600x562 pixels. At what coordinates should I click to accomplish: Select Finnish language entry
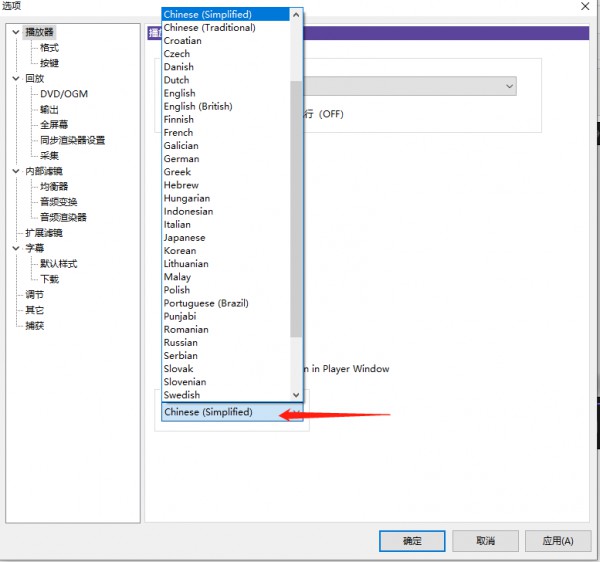(226, 119)
